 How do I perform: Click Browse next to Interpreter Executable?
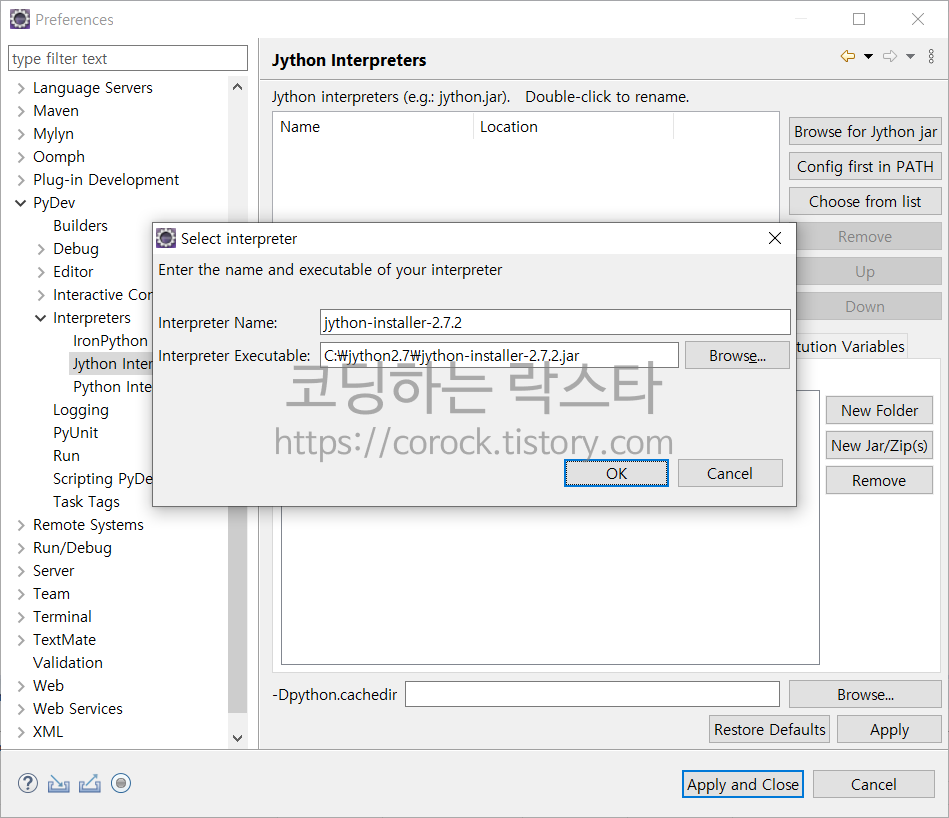point(737,355)
